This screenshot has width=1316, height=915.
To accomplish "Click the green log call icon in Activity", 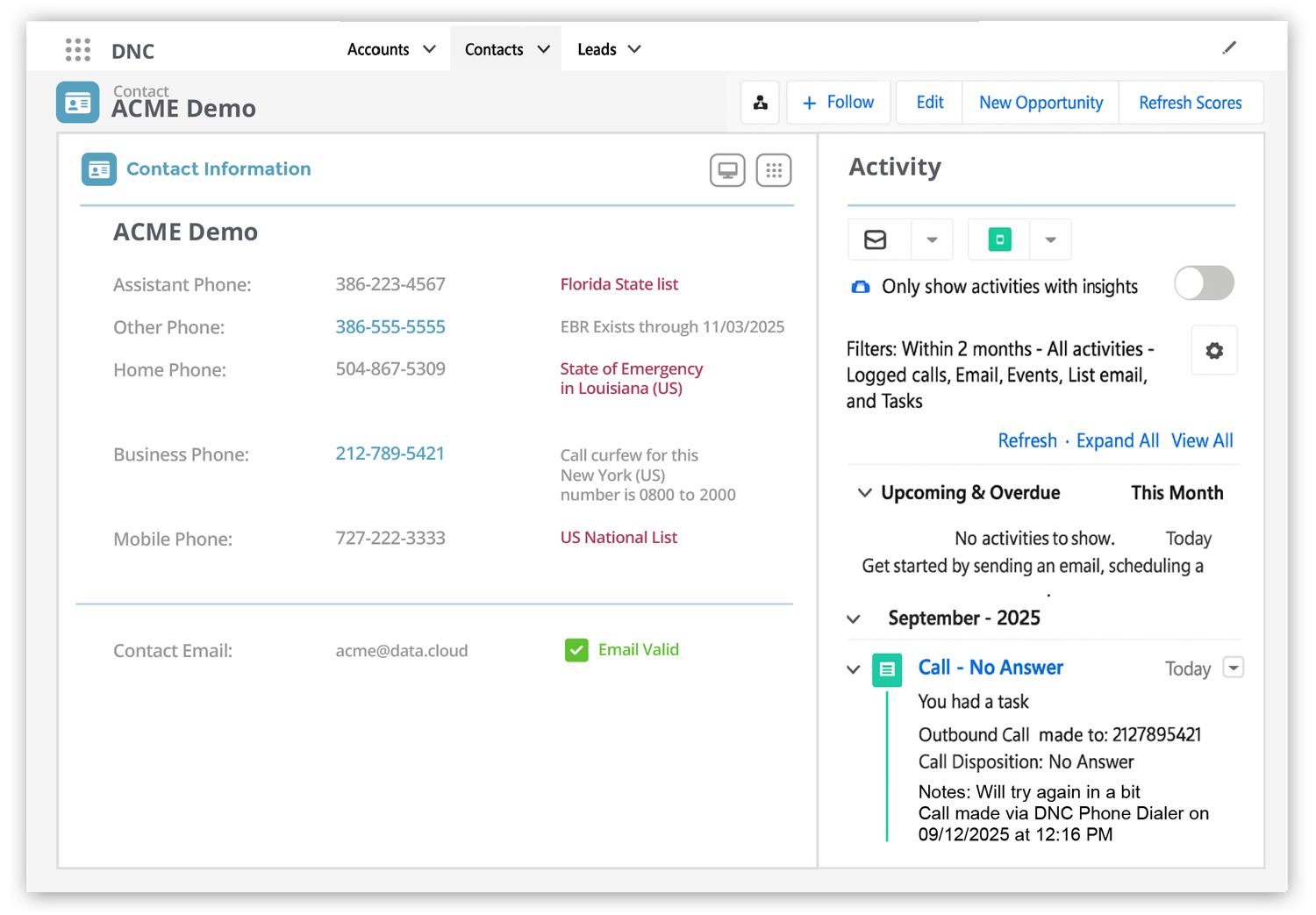I will [999, 239].
